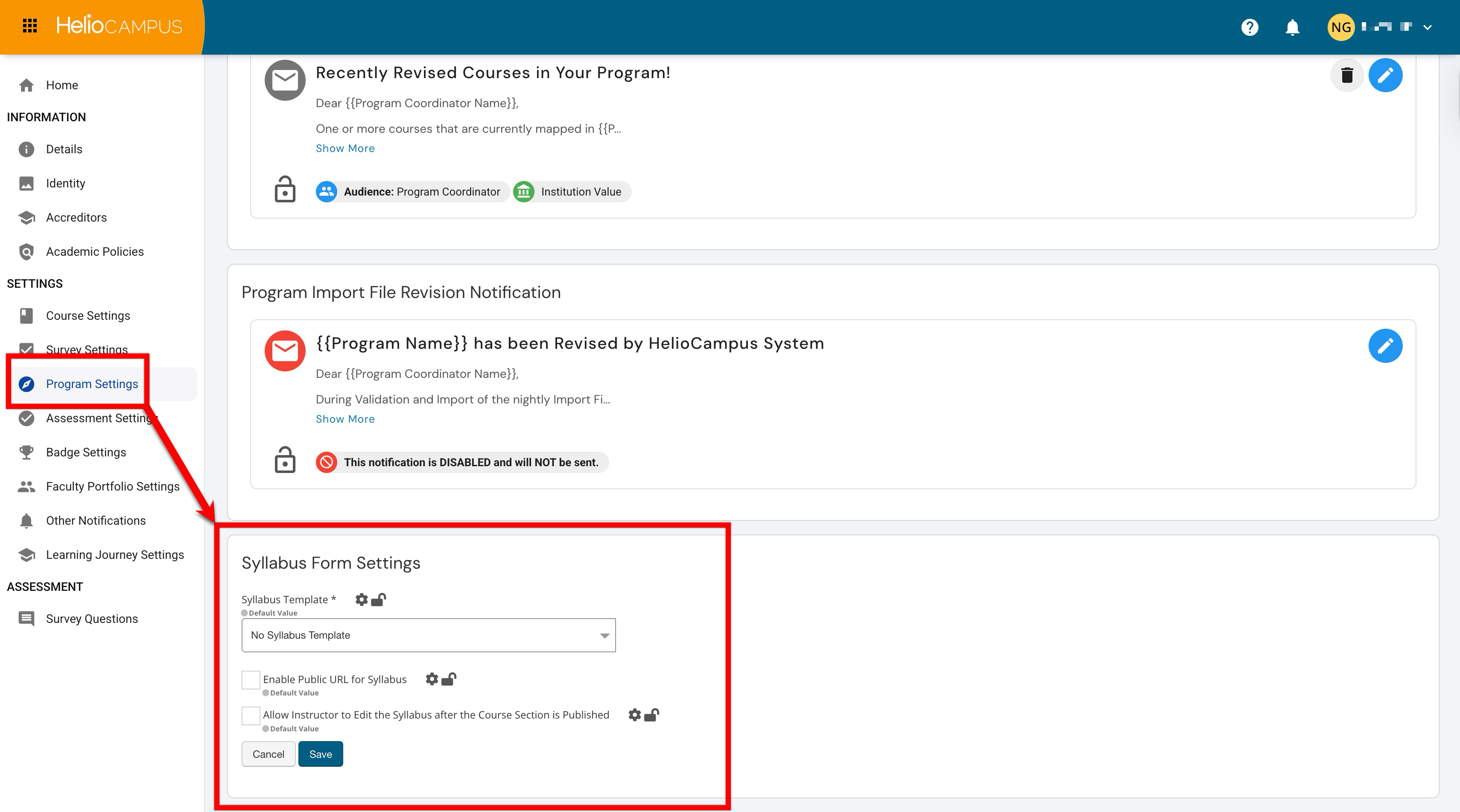Viewport: 1460px width, 812px height.
Task: Toggle lock icon under Recently Revised Courses
Action: pyautogui.click(x=284, y=190)
